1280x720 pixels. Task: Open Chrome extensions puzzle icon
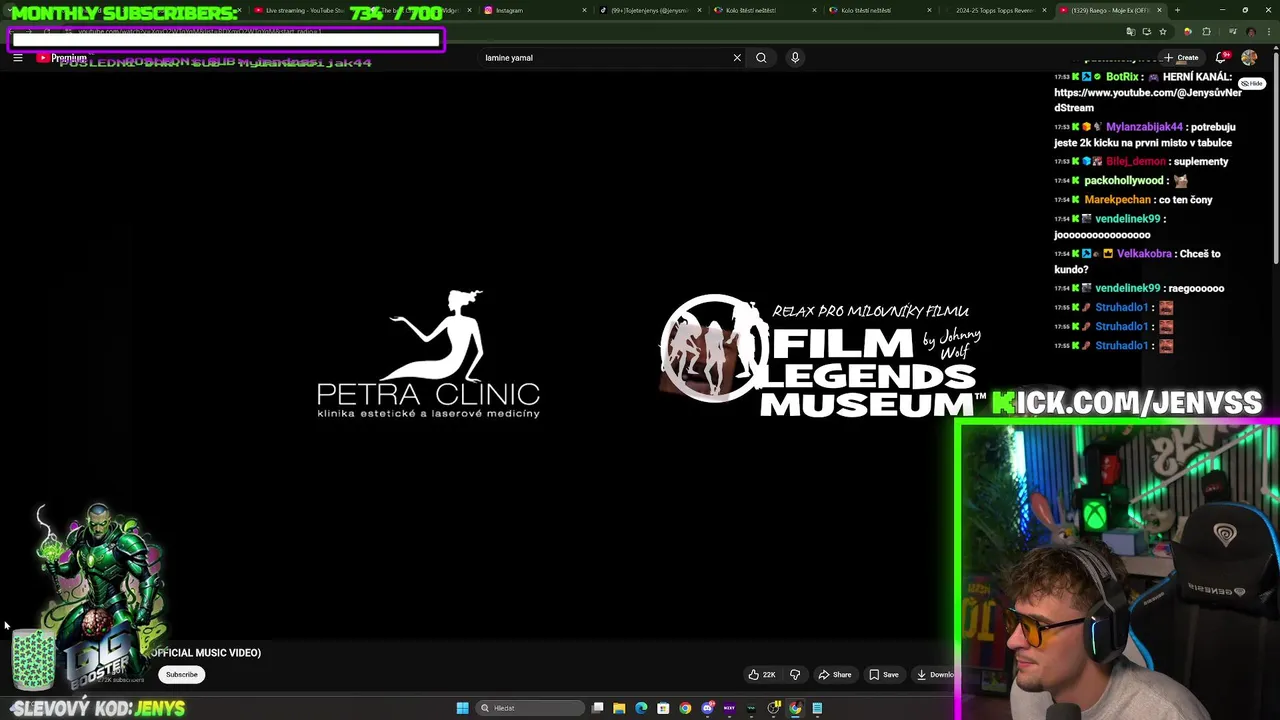pyautogui.click(x=1206, y=32)
